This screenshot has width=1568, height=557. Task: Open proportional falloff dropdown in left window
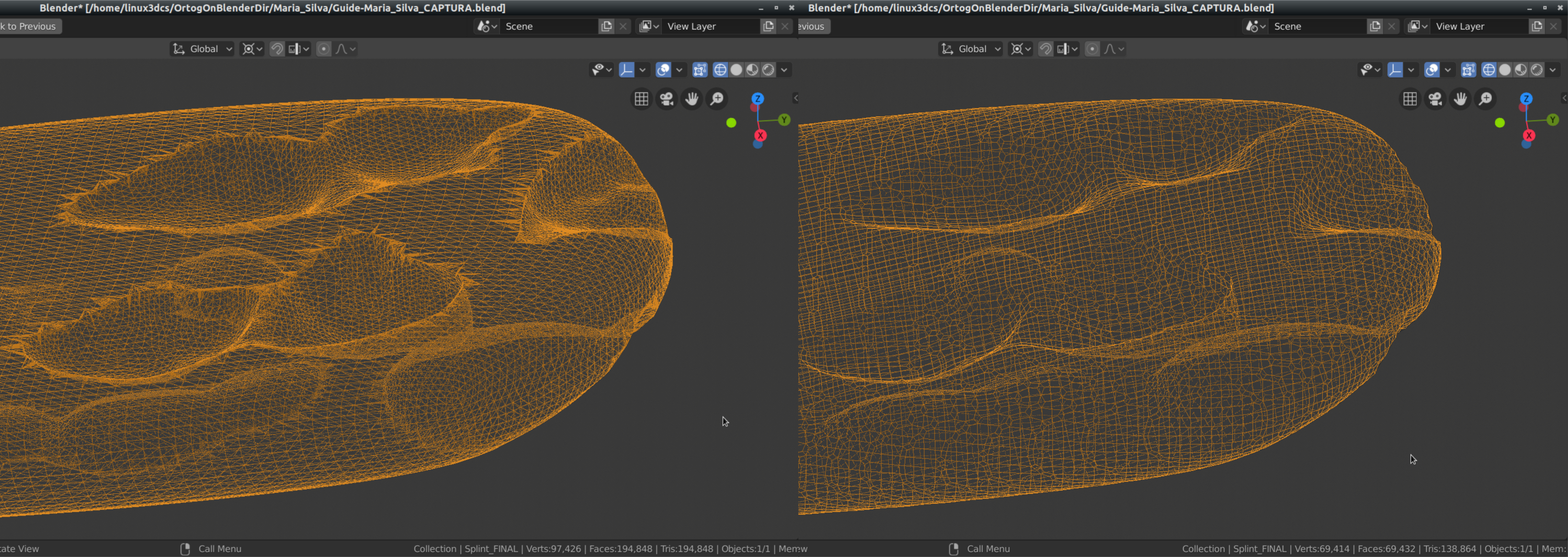pyautogui.click(x=346, y=49)
